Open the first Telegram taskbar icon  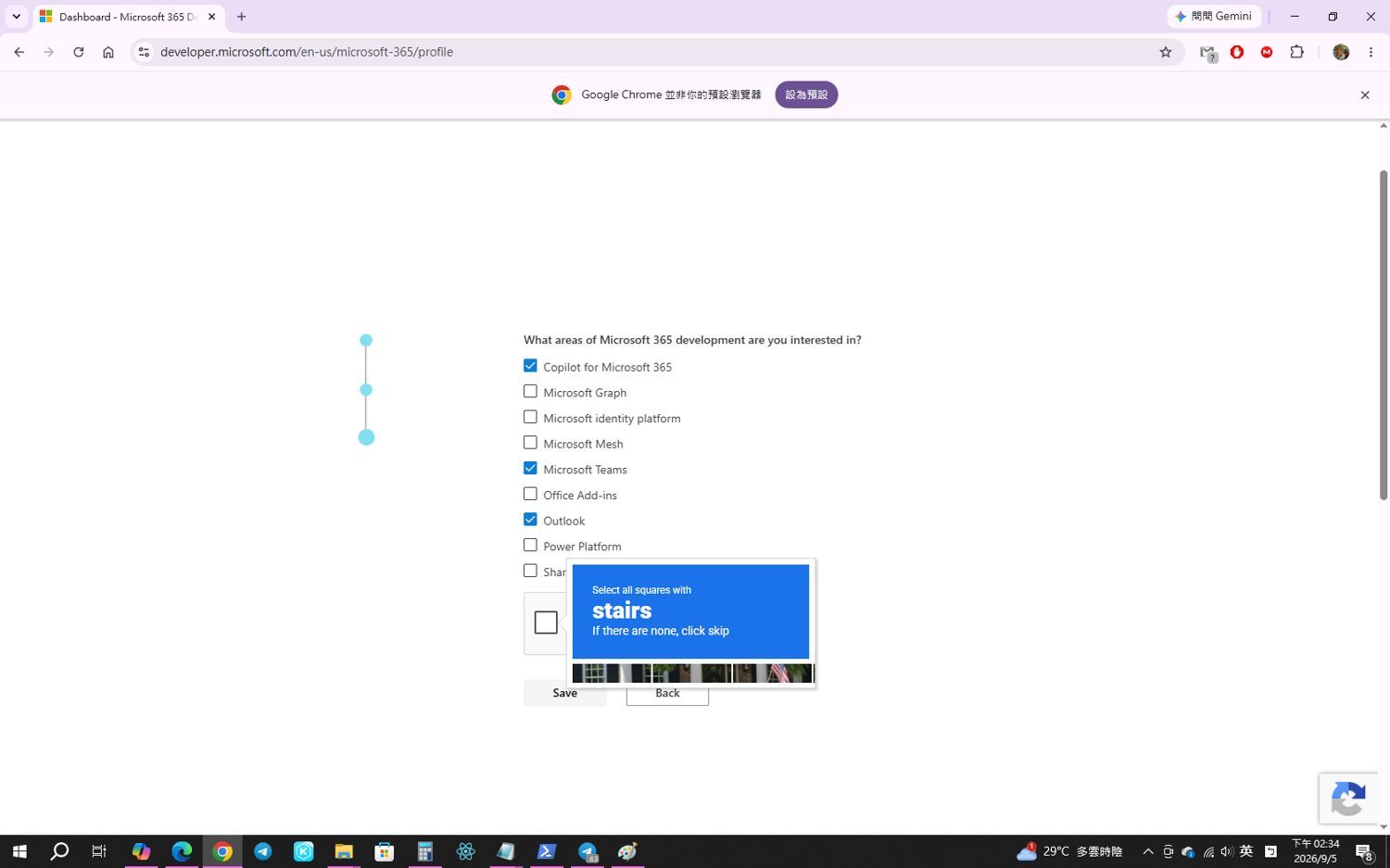(x=263, y=851)
